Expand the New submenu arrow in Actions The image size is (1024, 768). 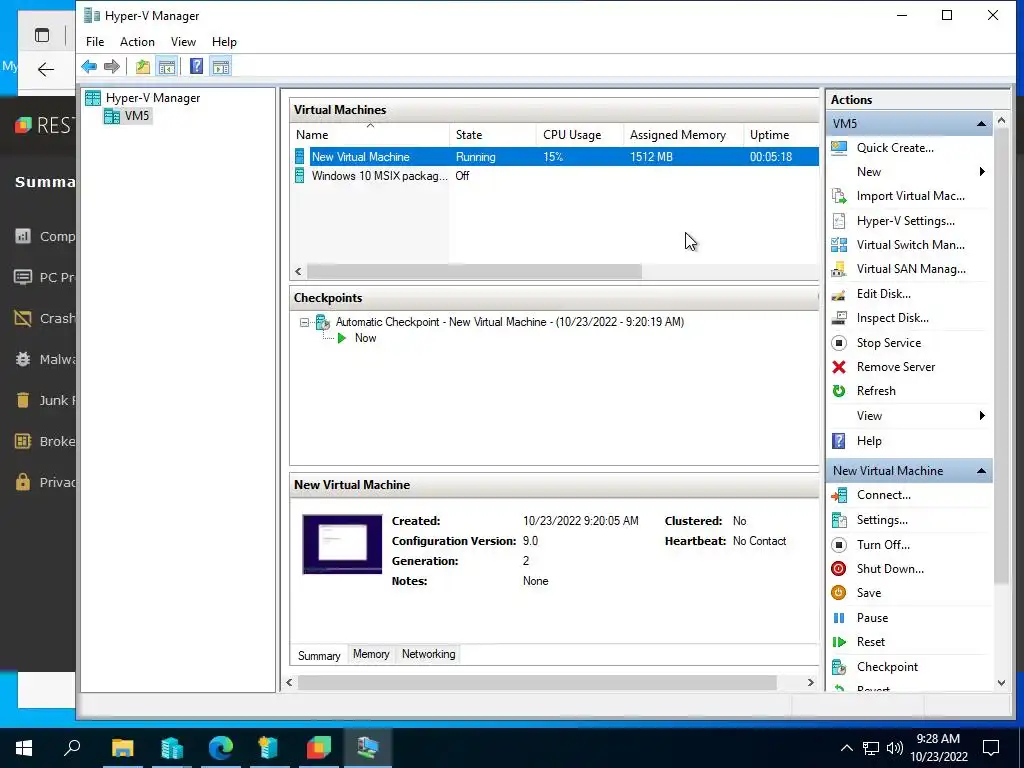(982, 172)
